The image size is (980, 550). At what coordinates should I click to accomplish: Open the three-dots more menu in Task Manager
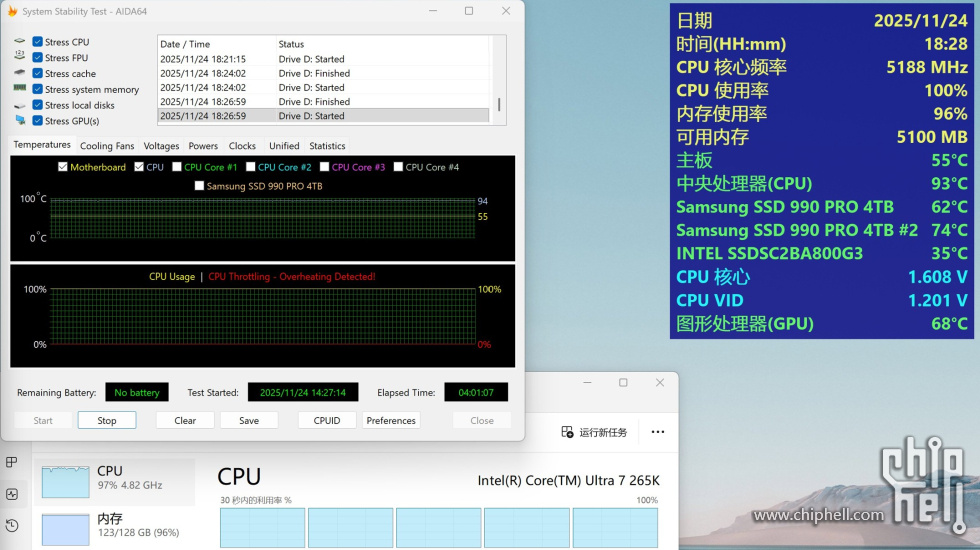click(658, 432)
